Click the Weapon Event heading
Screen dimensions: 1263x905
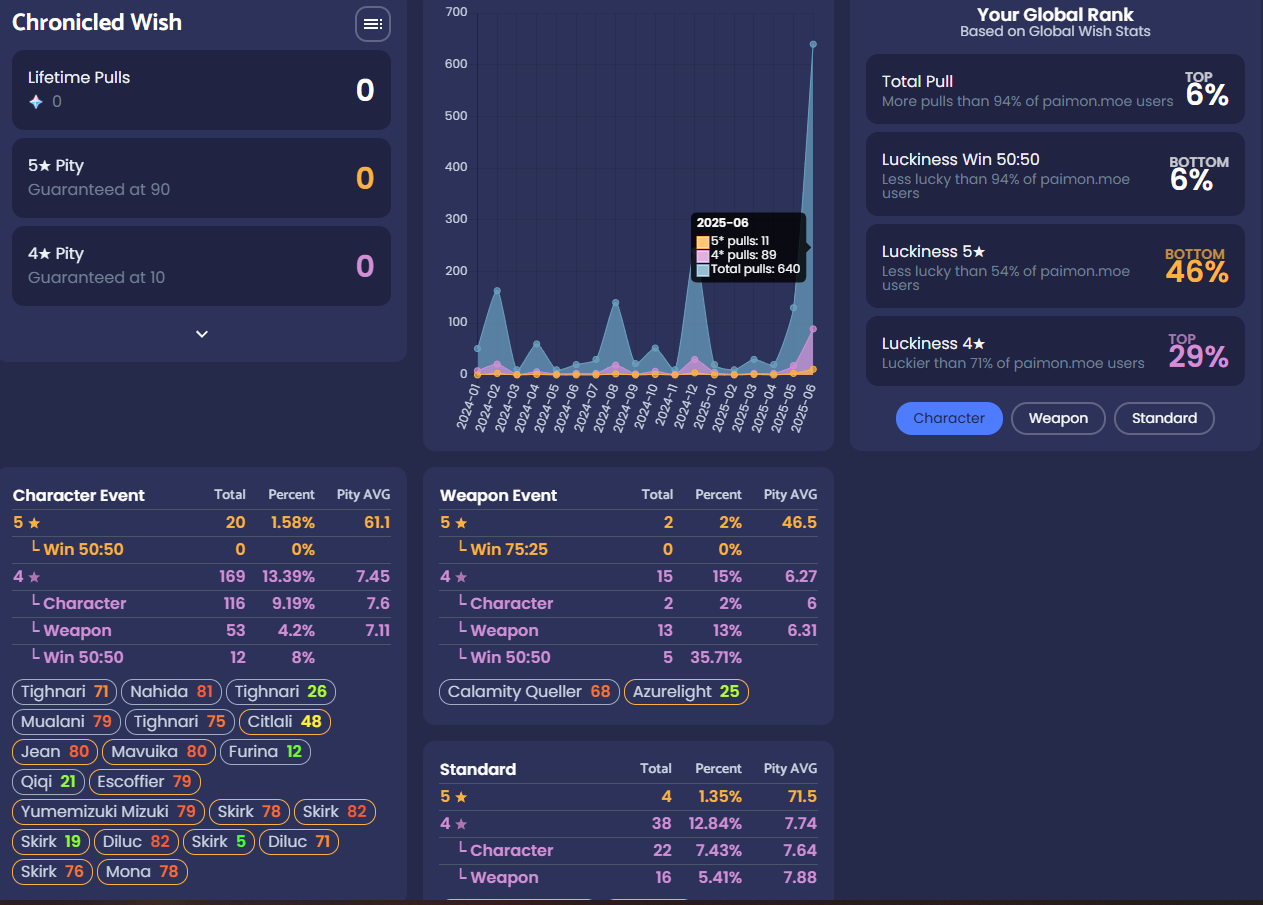pyautogui.click(x=499, y=495)
